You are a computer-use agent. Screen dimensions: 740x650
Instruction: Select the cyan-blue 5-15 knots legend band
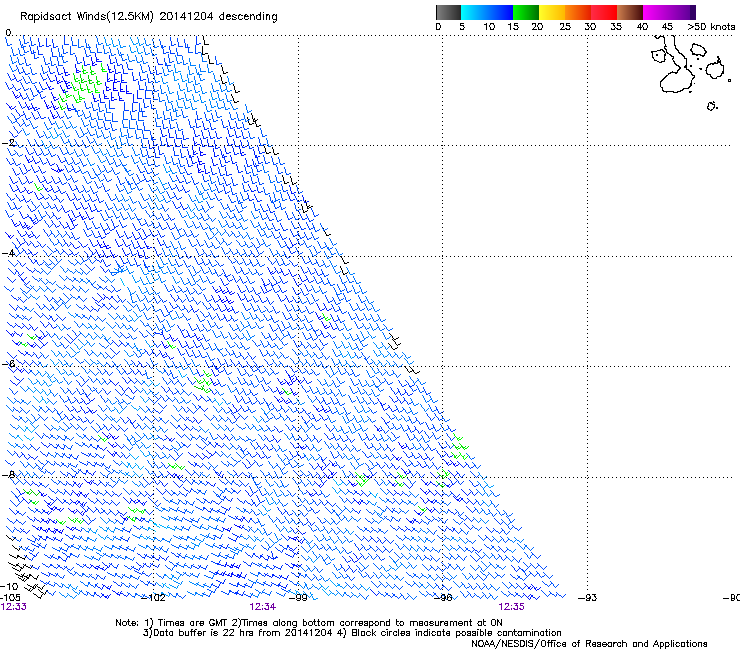point(487,12)
